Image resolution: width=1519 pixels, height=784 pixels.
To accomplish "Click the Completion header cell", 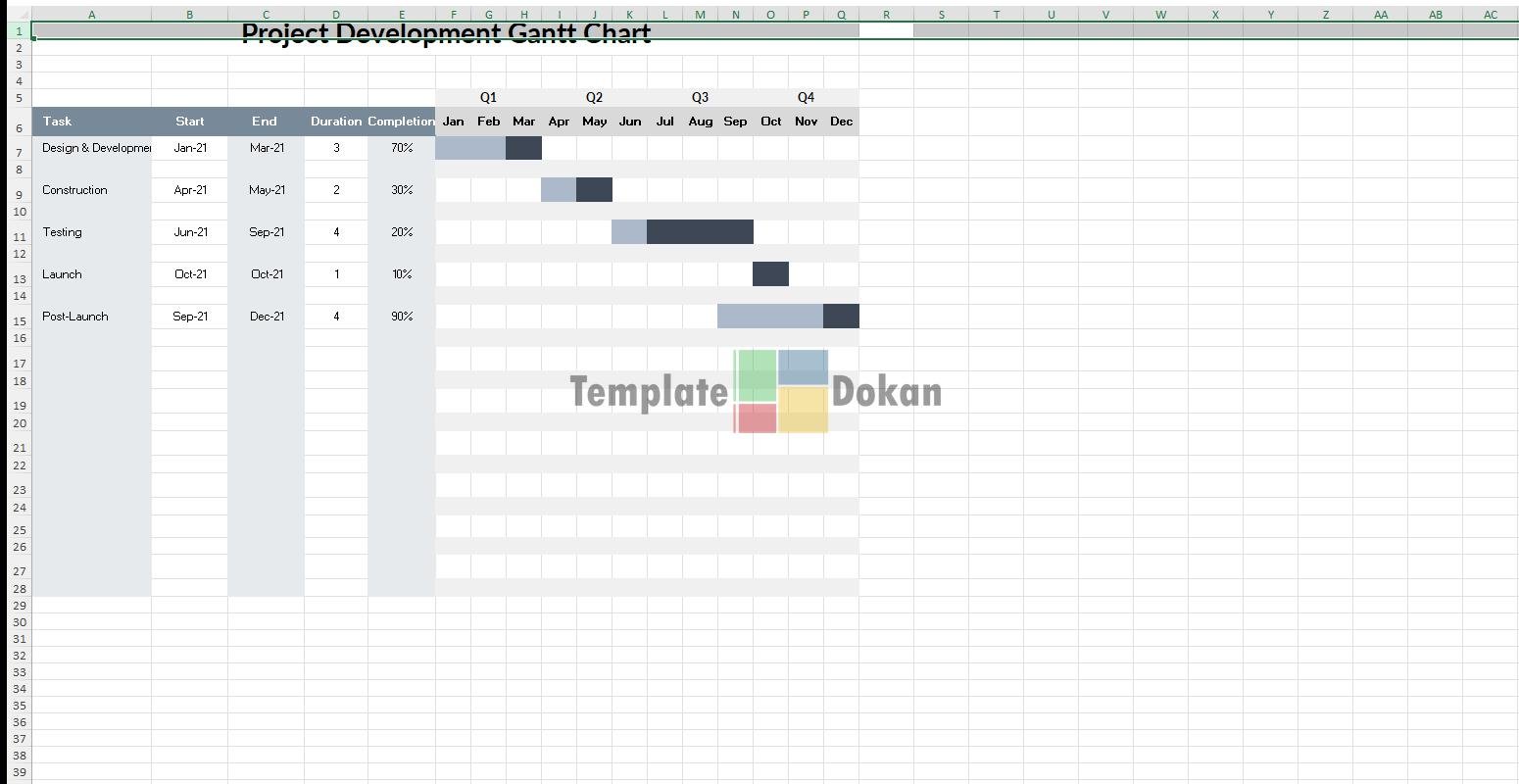I will click(x=401, y=122).
